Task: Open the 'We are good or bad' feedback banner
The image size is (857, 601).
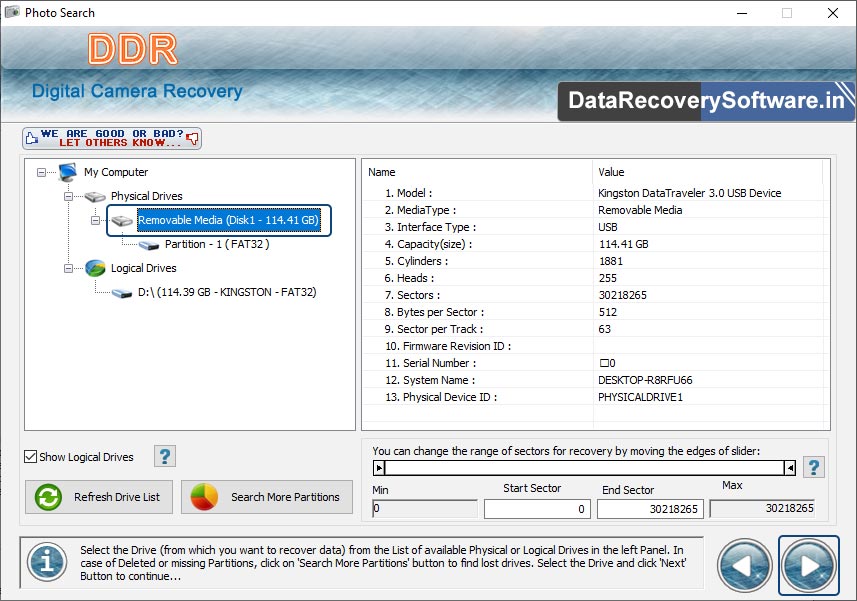Action: (112, 138)
